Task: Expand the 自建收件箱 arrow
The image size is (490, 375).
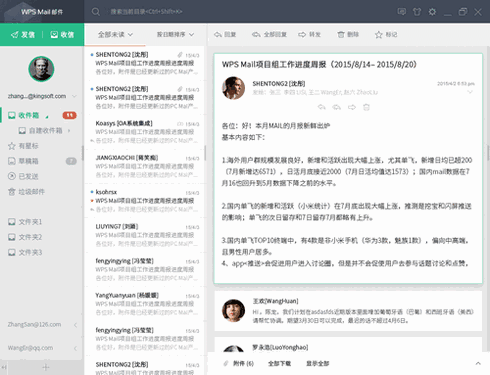Action: pos(69,131)
